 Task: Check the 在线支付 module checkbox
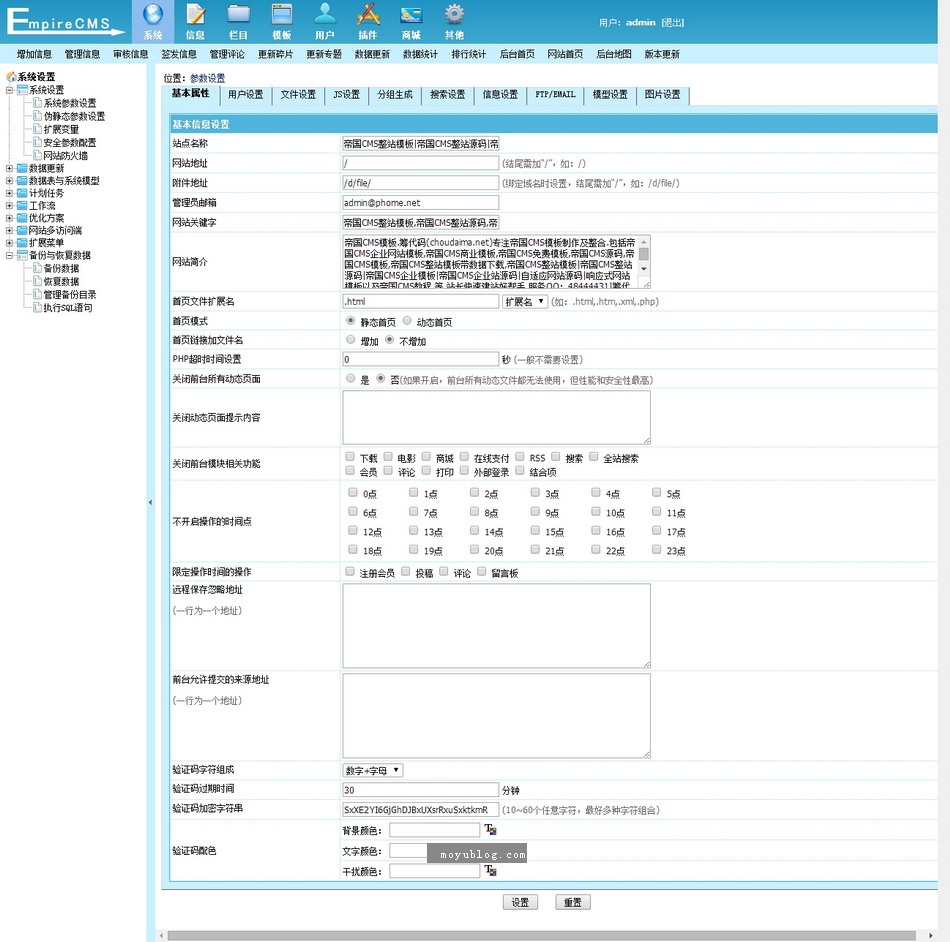click(464, 457)
